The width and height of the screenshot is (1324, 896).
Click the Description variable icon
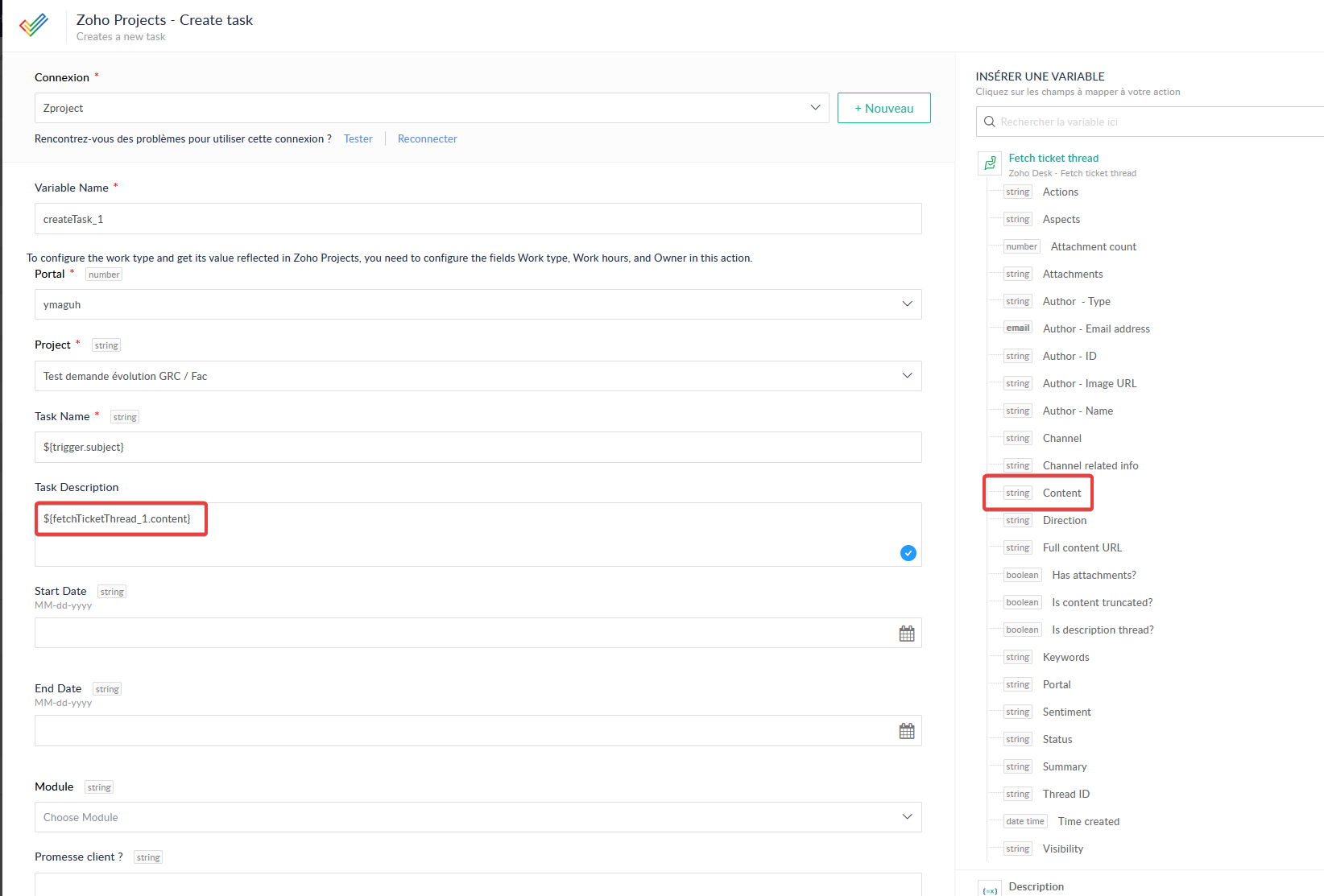point(990,890)
